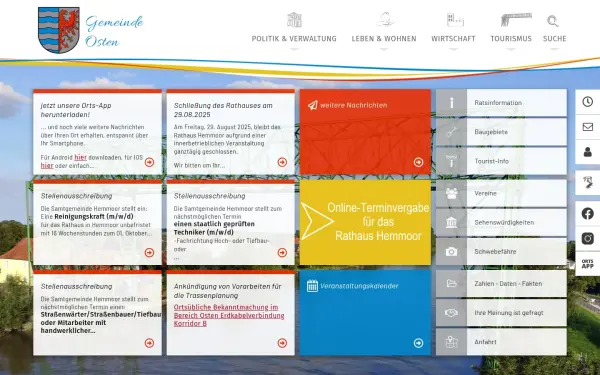Click the museum icon beside Sehenswürdigkeiten
Screen dimensions: 600x375
452,222
